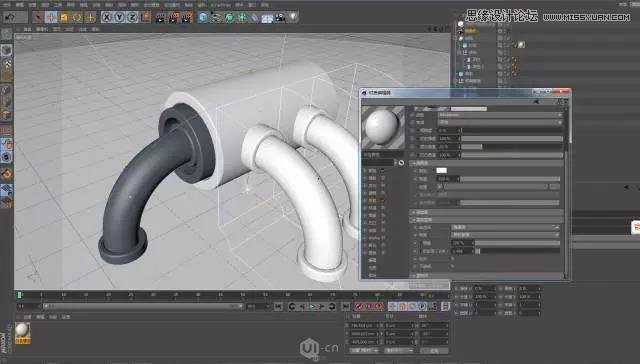
Task: Jump to the timeline start
Action: [278, 306]
